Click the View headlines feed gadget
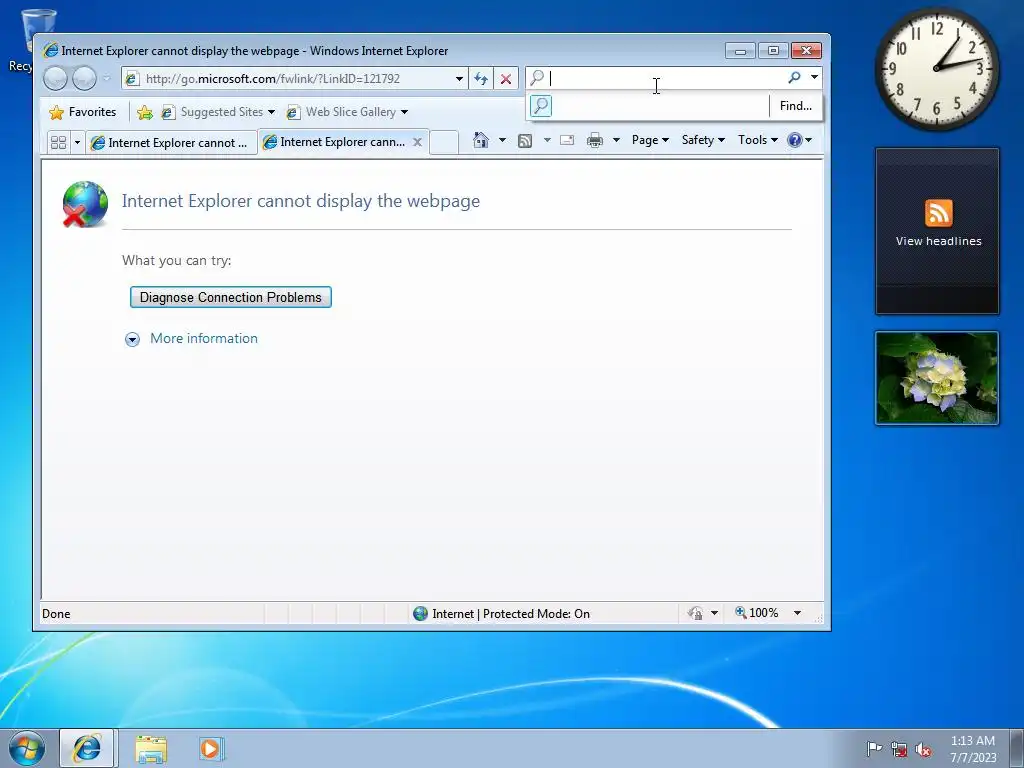1024x768 pixels. click(937, 231)
